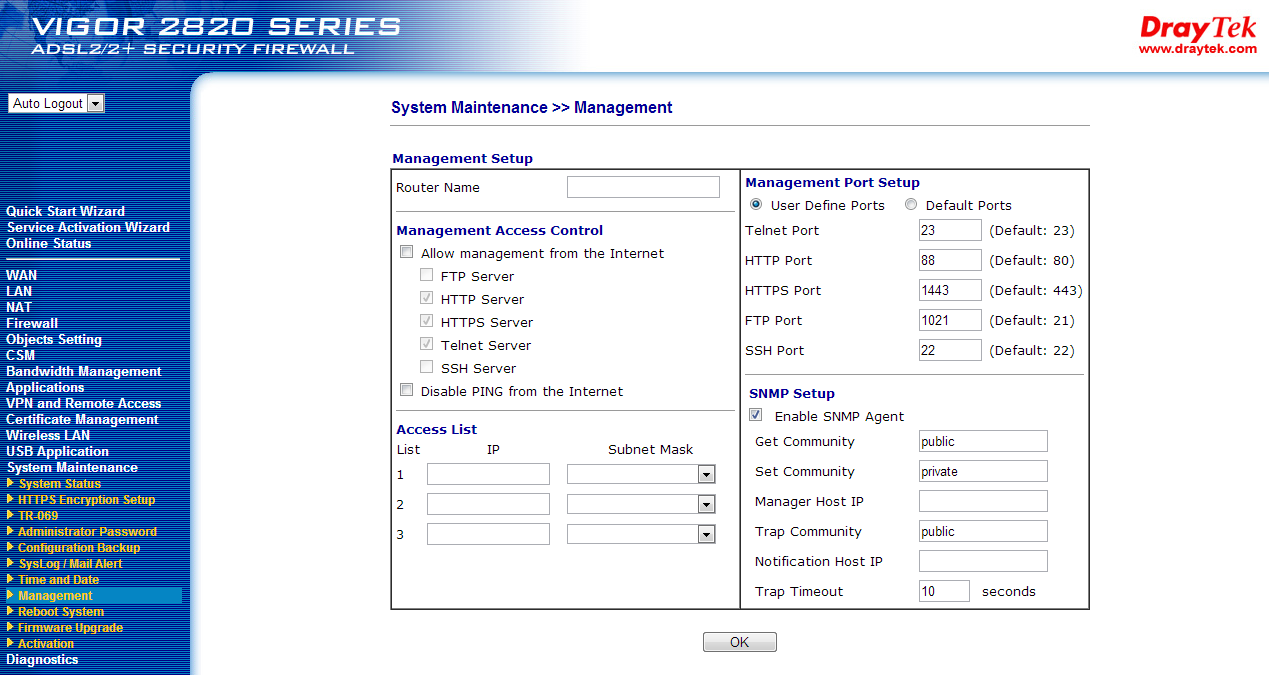This screenshot has width=1269, height=675.
Task: Click the Get Community field
Action: 983,441
